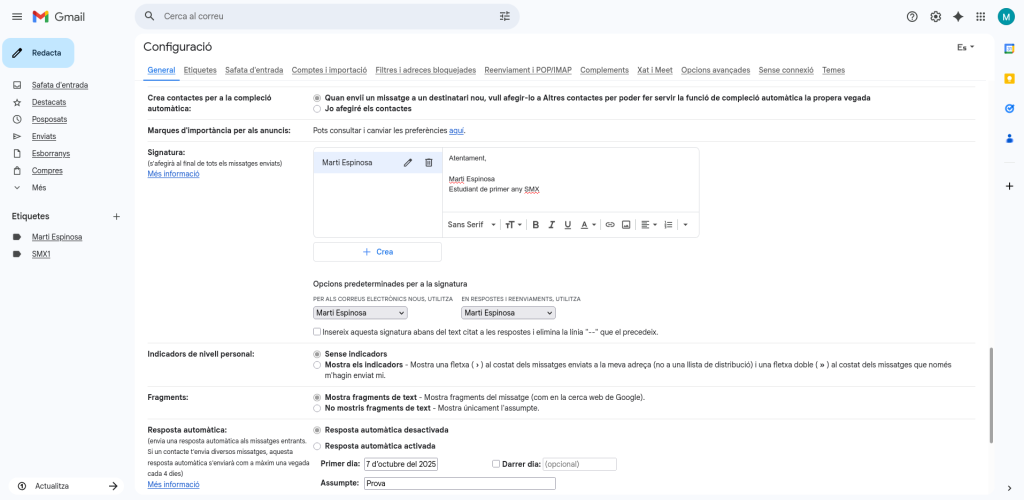1024x500 pixels.
Task: Apply italic formatting in the signature toolbar
Action: point(551,225)
